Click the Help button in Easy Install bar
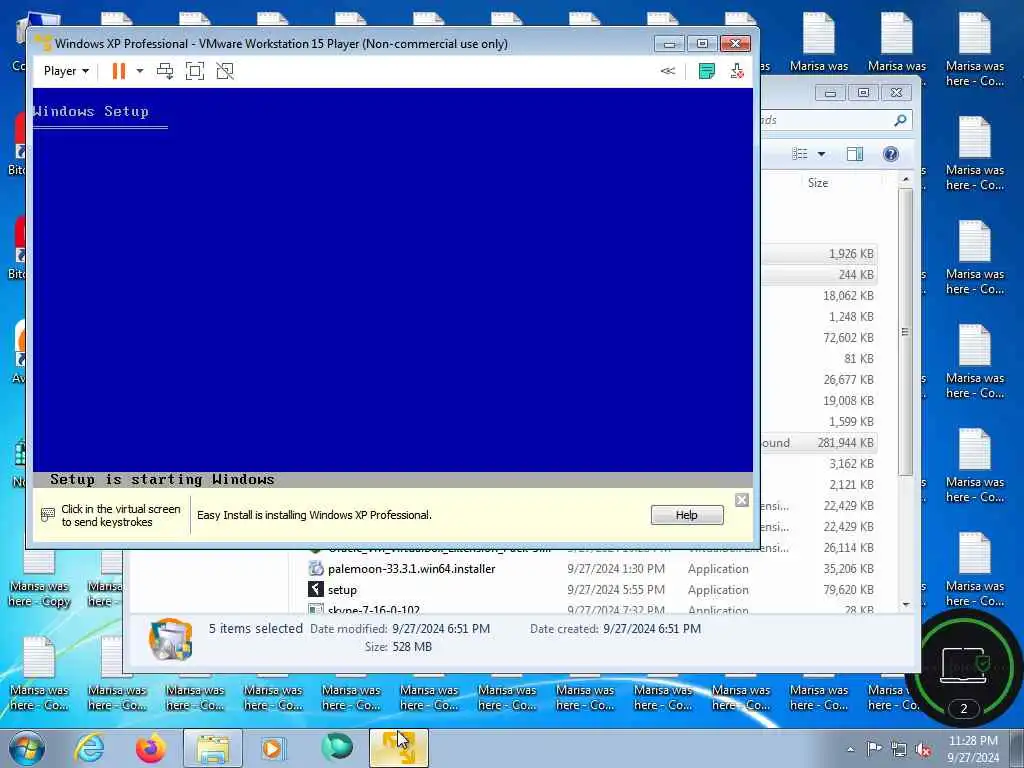 click(686, 515)
